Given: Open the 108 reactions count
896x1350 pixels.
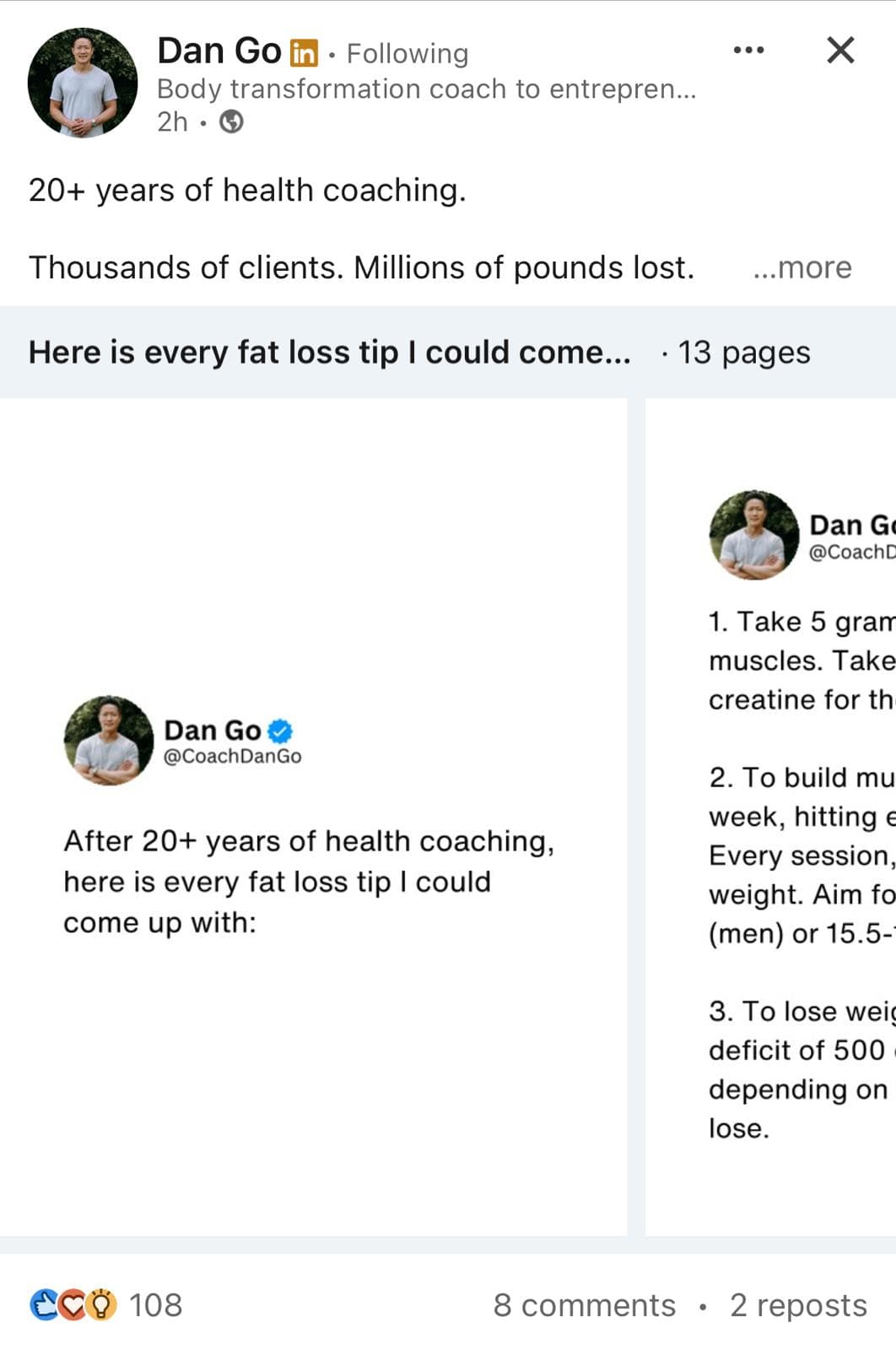Looking at the screenshot, I should [156, 1305].
